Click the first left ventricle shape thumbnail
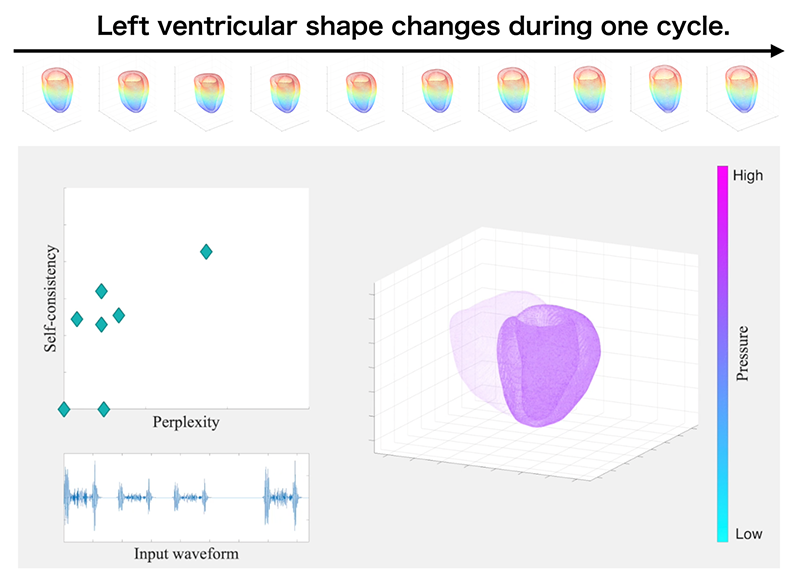The image size is (800, 578). coord(57,90)
